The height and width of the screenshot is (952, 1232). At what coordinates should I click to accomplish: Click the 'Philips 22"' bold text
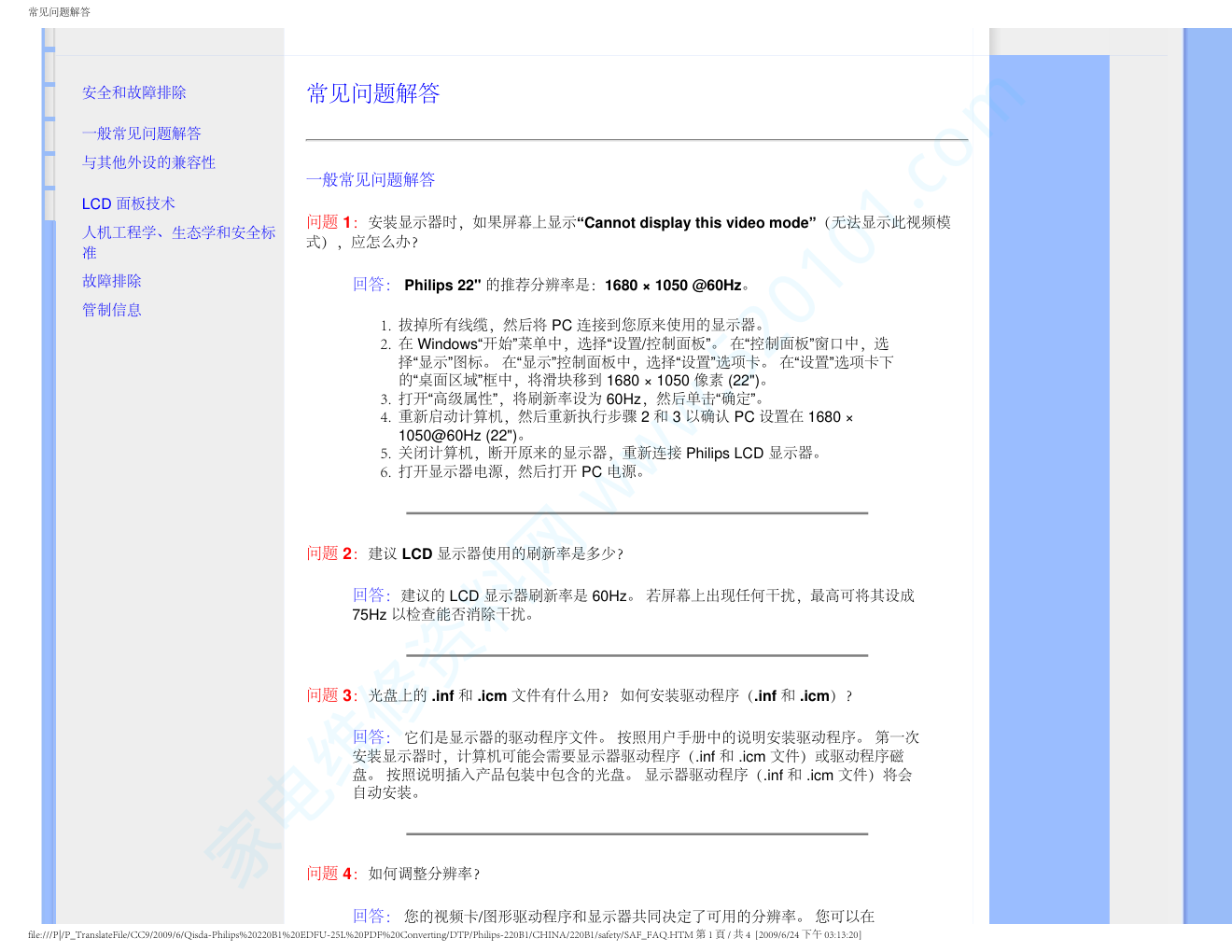click(442, 286)
